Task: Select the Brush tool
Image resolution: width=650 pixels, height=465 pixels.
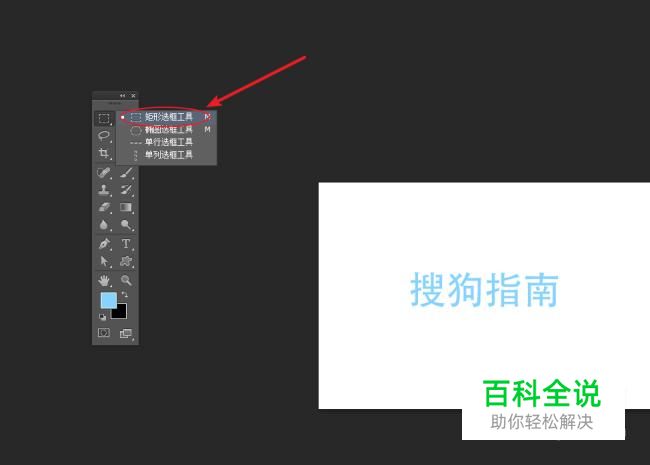Action: click(126, 172)
